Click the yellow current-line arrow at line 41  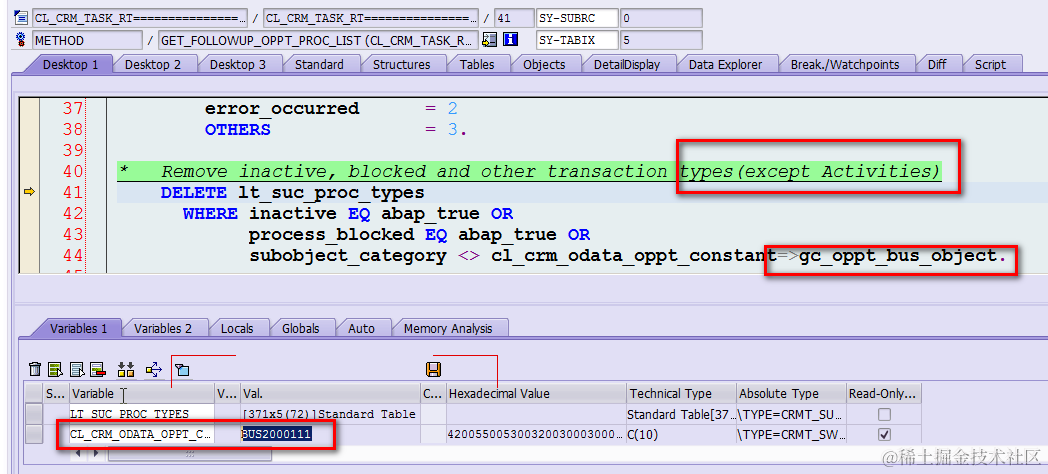(x=29, y=193)
